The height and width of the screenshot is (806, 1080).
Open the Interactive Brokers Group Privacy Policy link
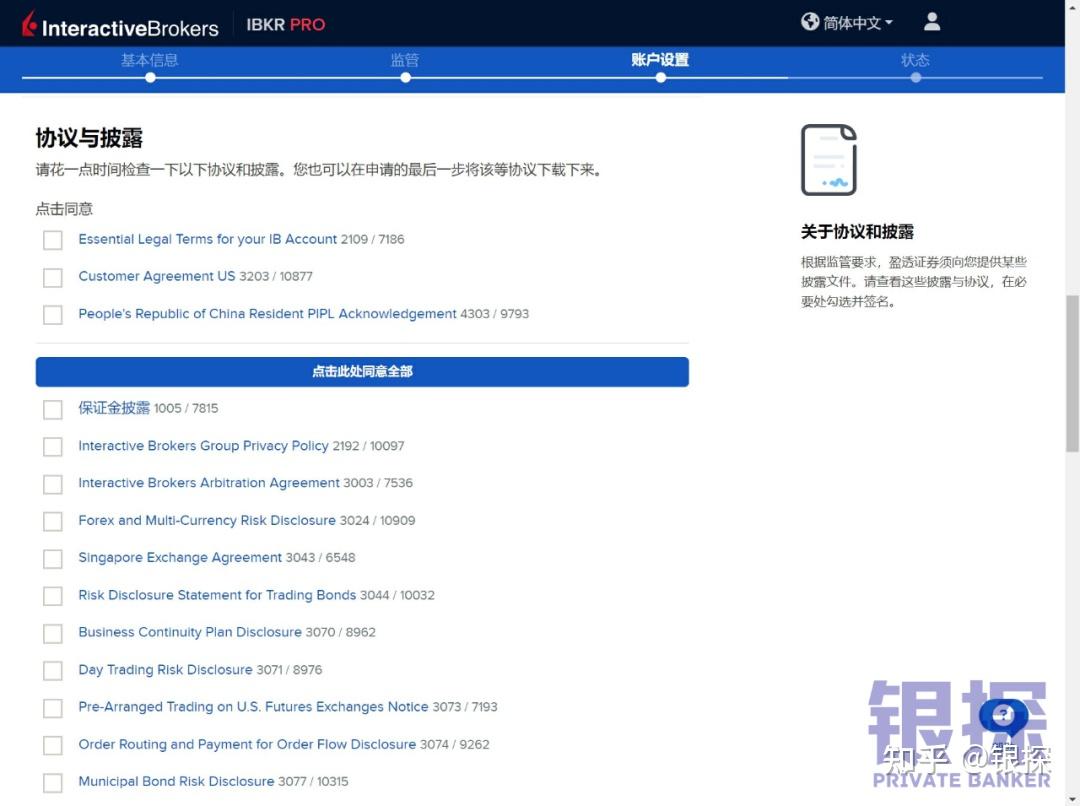[202, 446]
